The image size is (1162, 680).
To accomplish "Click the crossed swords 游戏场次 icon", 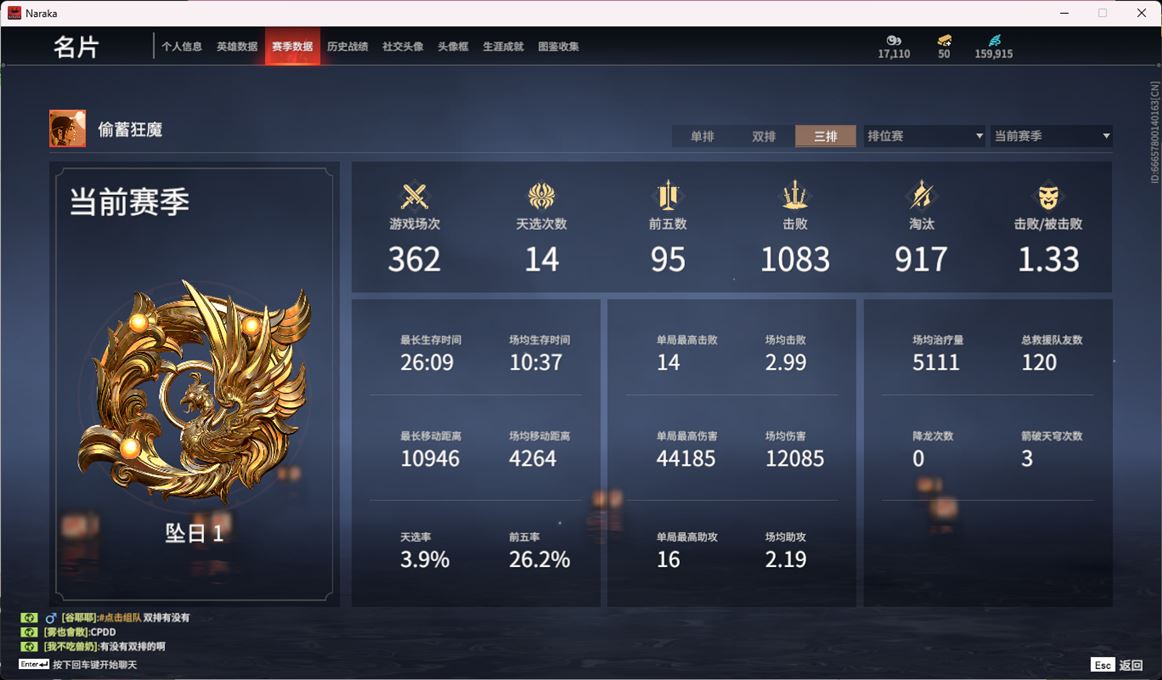I will pos(414,197).
